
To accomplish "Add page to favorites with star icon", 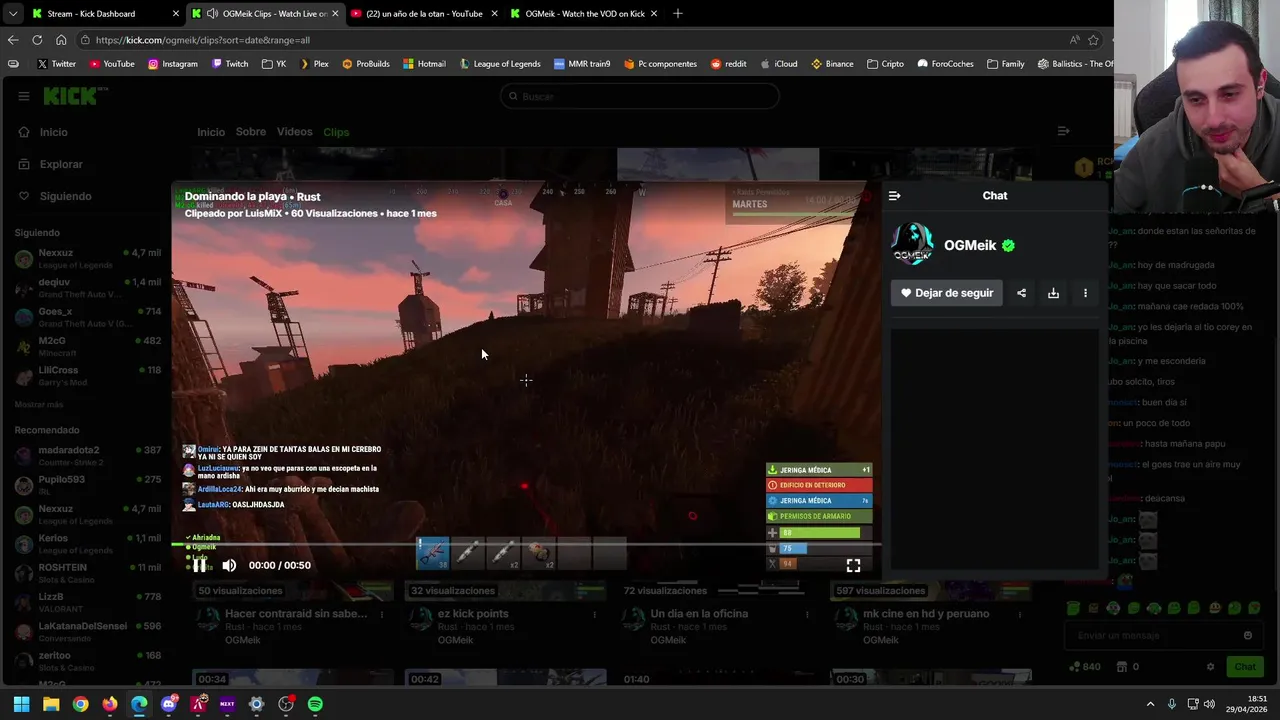I will (x=1093, y=40).
